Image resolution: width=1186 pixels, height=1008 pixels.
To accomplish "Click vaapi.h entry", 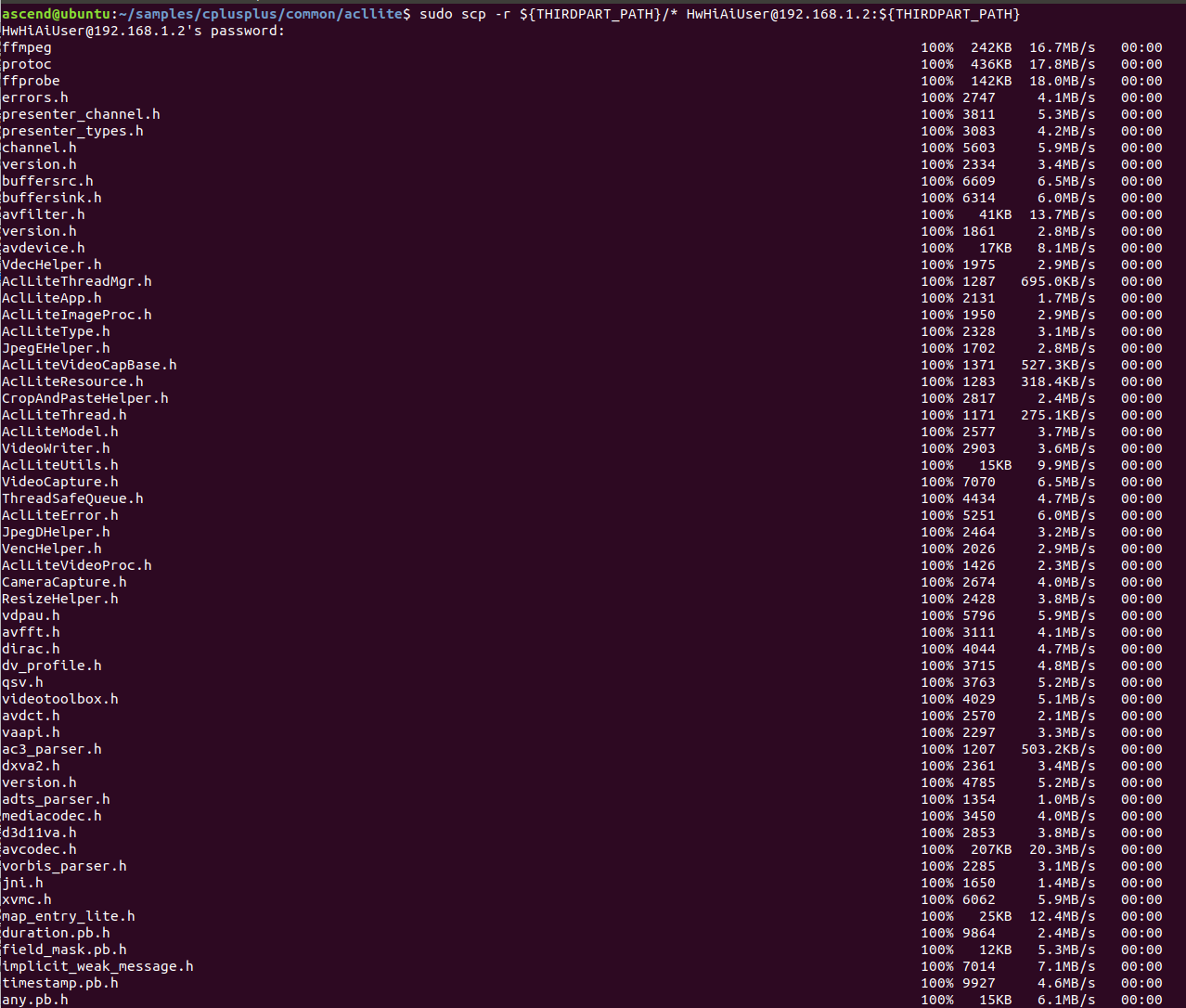I will coord(31,732).
